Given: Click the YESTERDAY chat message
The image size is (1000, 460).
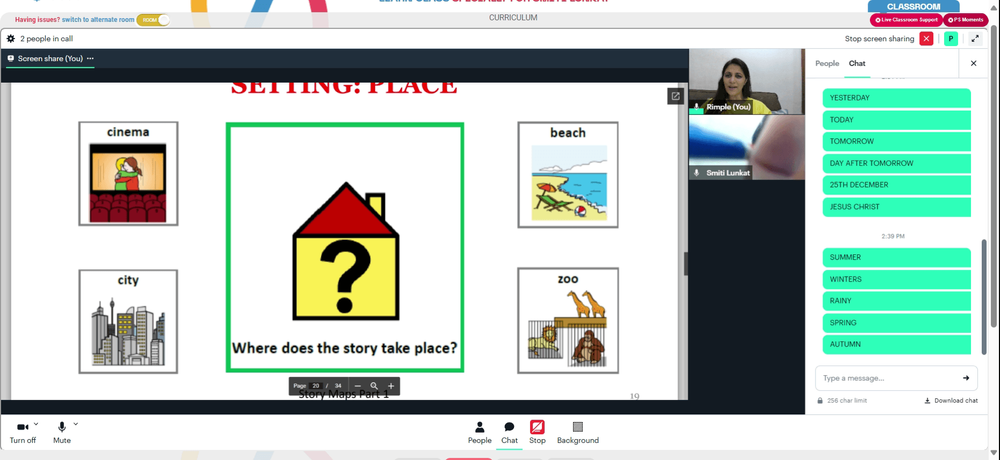Looking at the screenshot, I should (897, 98).
